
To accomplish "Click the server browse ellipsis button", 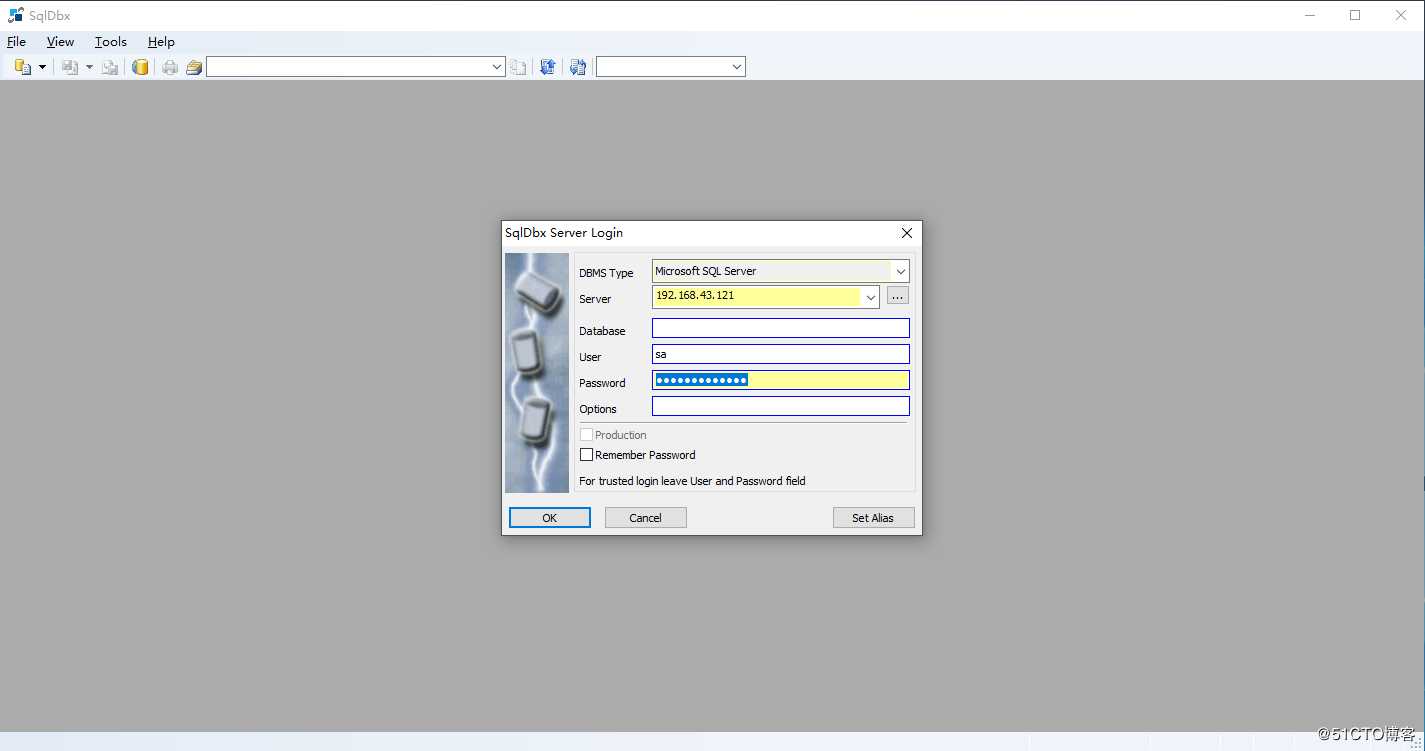I will coord(897,296).
